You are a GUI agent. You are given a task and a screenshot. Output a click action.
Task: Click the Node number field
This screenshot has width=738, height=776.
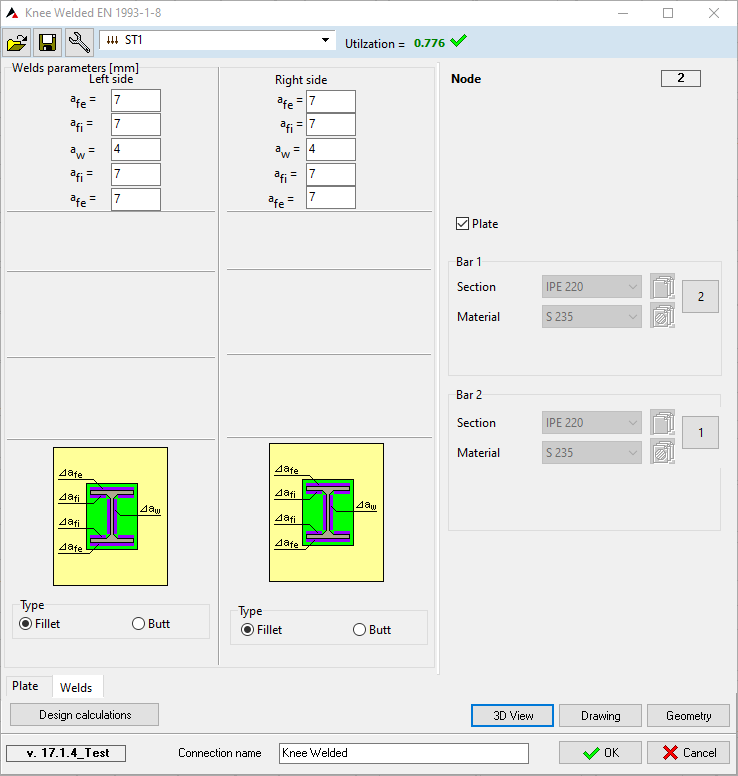click(681, 78)
